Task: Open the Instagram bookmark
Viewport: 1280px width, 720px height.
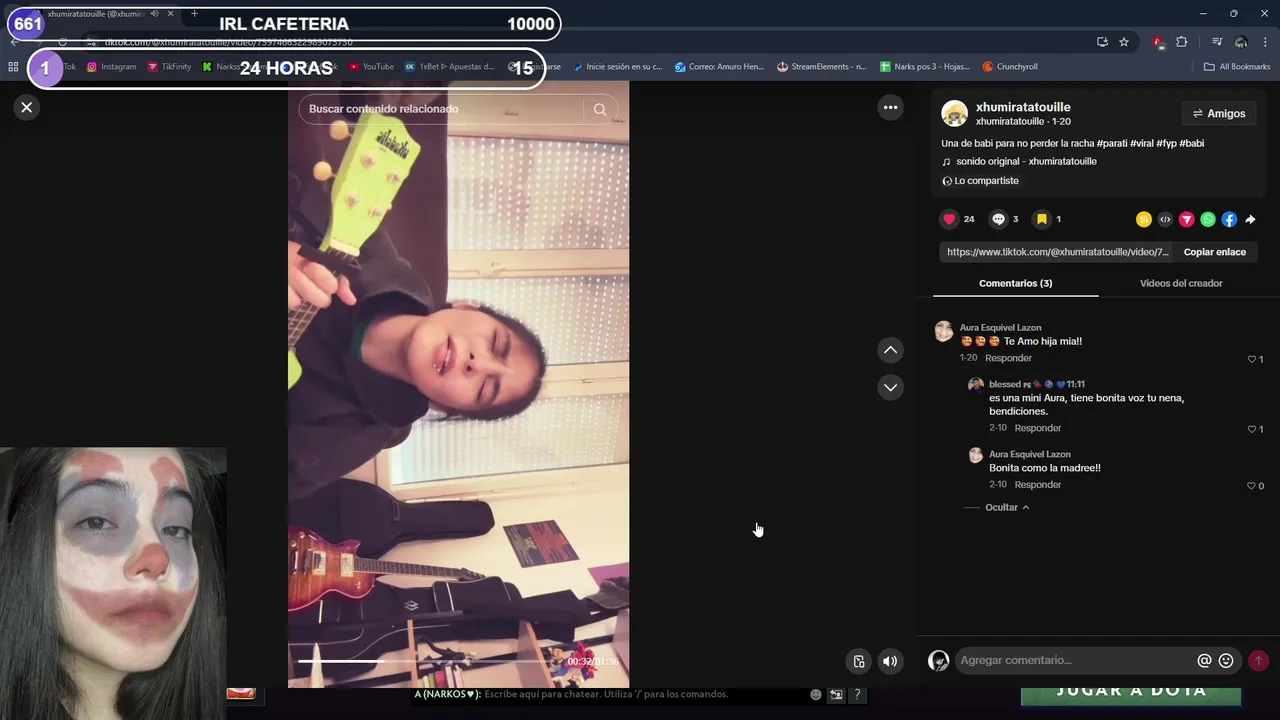Action: [111, 67]
